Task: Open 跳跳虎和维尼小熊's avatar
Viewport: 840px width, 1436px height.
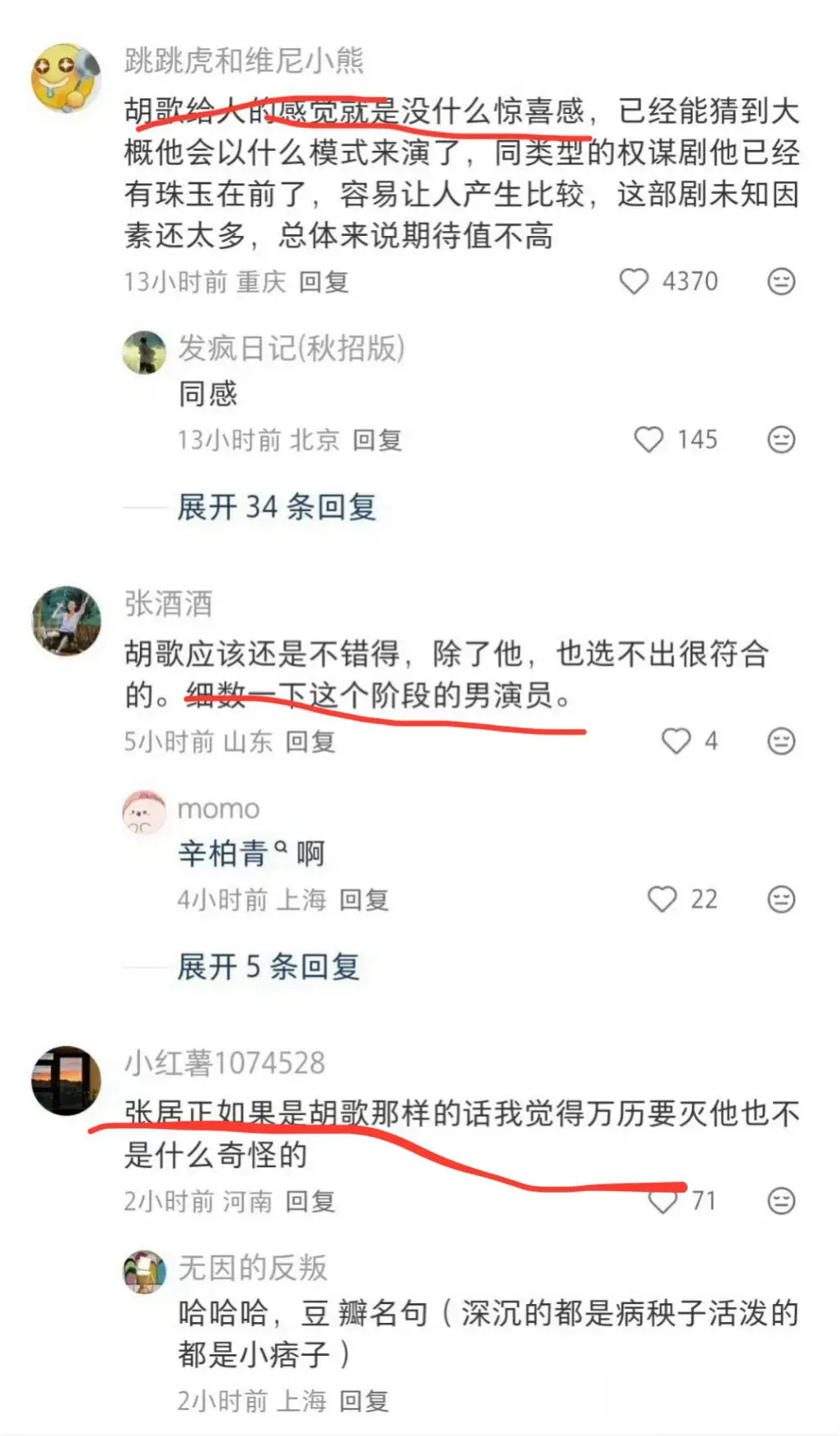Action: [x=65, y=77]
